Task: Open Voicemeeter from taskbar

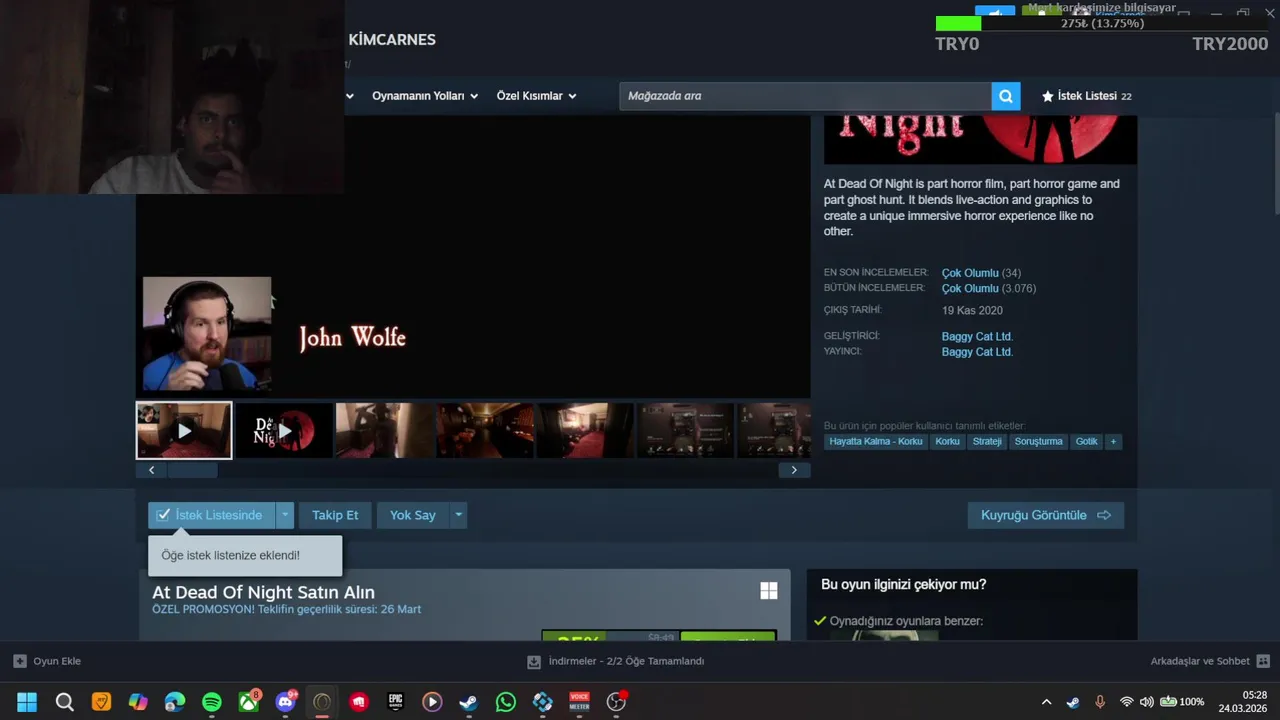Action: coord(579,702)
